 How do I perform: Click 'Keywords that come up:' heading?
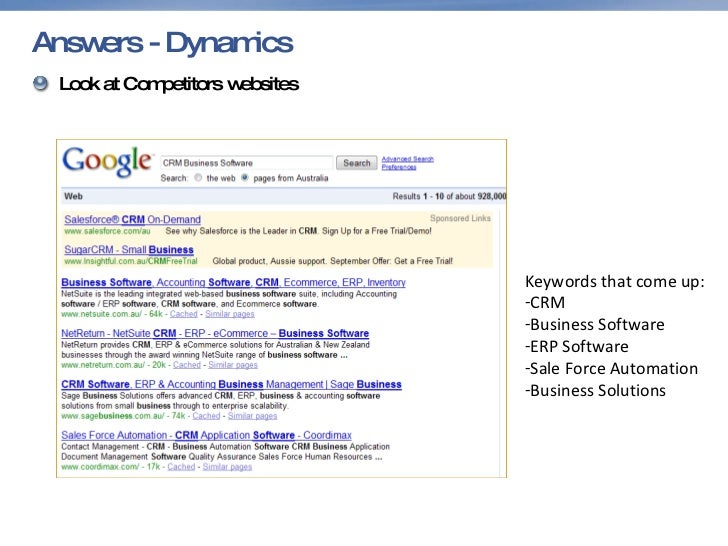(x=615, y=282)
